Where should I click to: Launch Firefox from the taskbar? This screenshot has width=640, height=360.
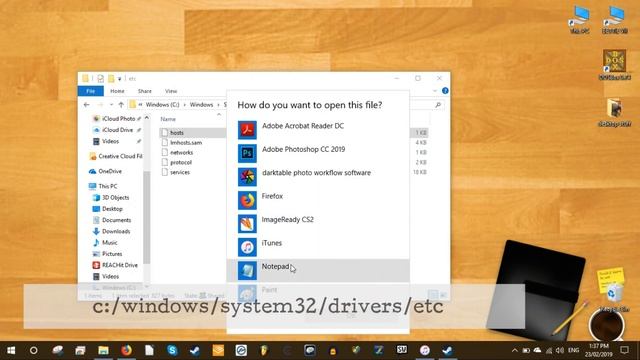point(126,350)
